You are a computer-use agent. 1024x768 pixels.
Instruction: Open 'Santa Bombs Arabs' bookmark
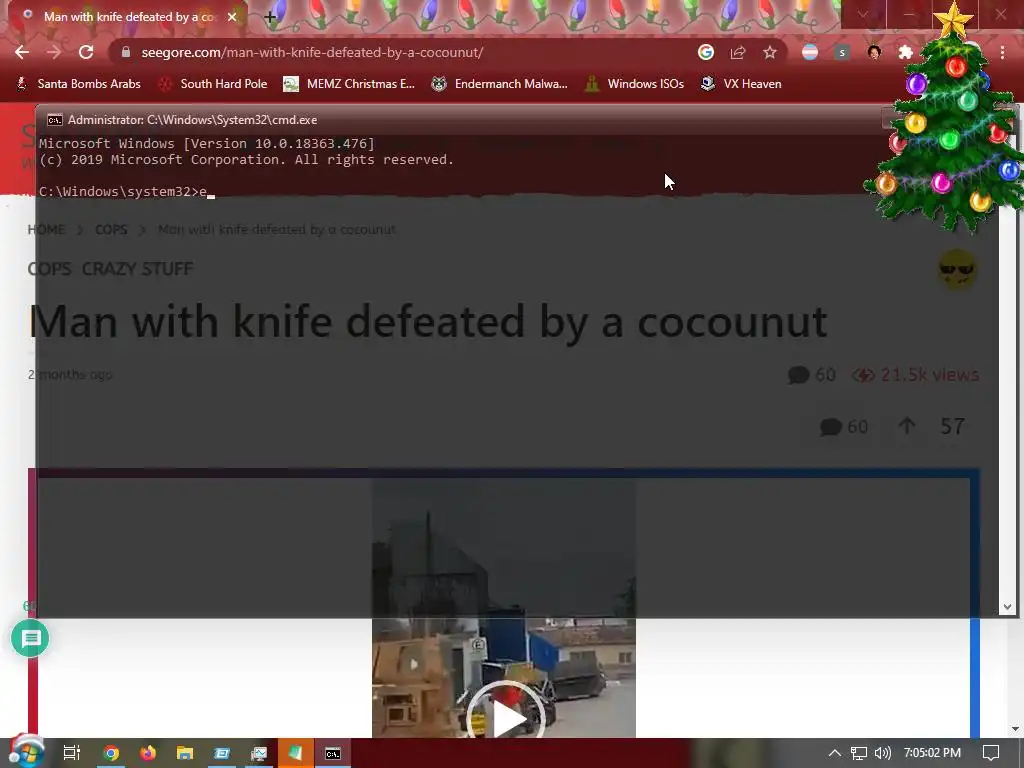click(78, 84)
